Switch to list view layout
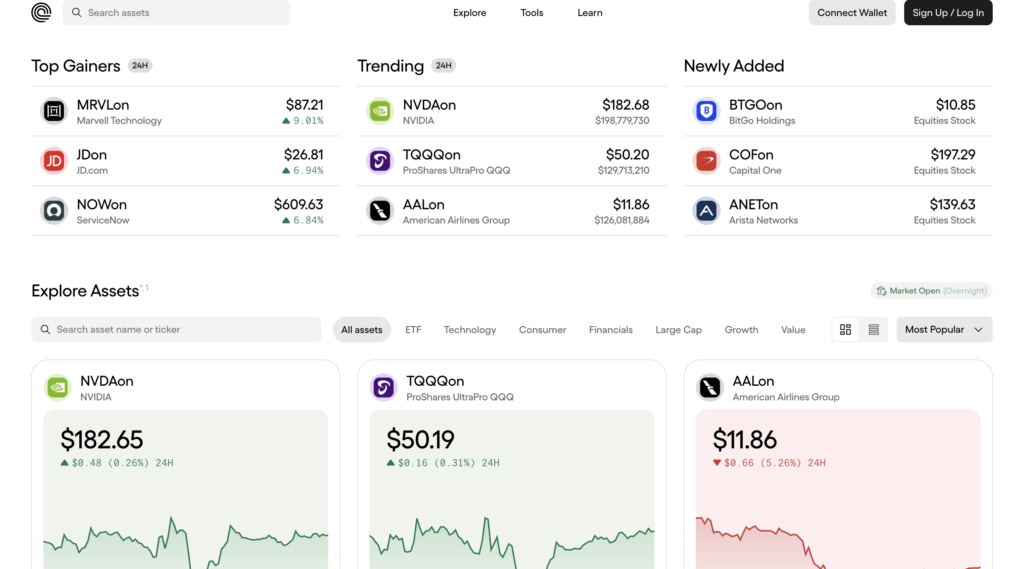Screen dimensions: 1024x569 873,330
